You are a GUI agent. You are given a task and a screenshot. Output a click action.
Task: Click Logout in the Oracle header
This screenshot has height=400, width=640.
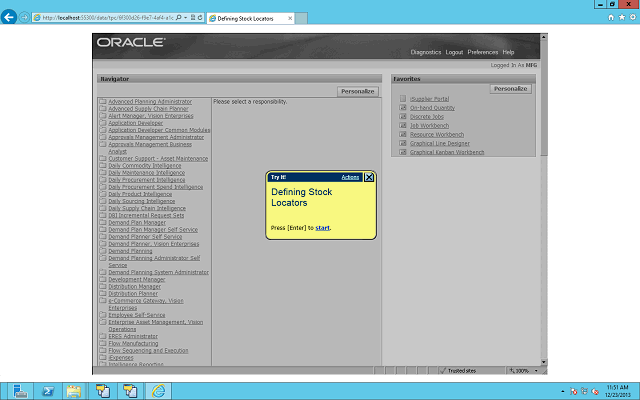pyautogui.click(x=454, y=52)
